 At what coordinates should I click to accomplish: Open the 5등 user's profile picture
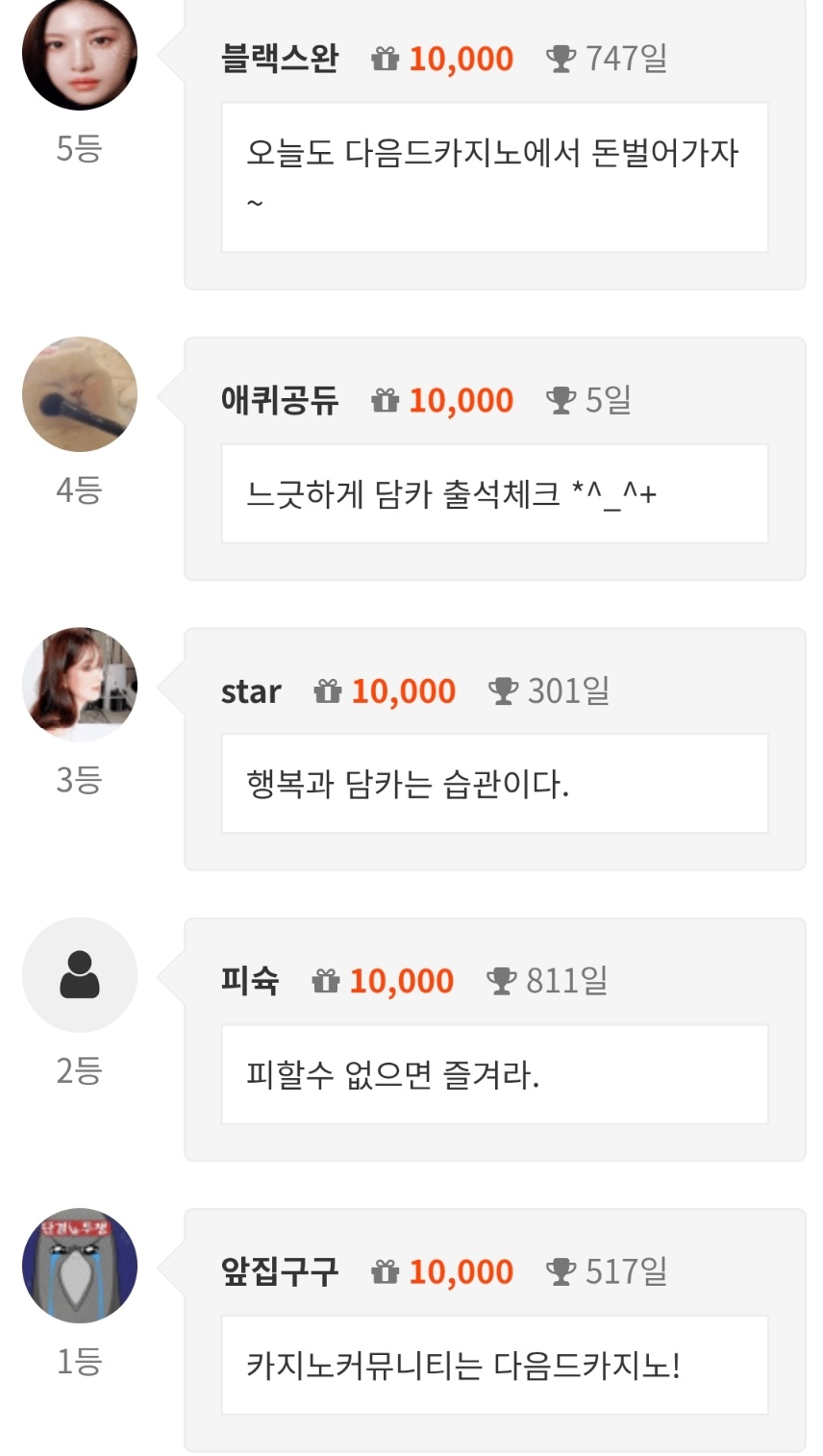point(80,53)
